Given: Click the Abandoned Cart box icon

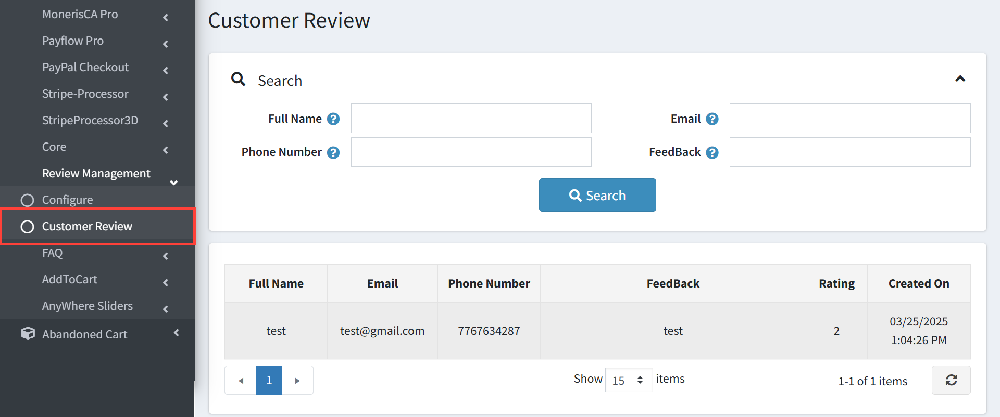Looking at the screenshot, I should point(27,333).
